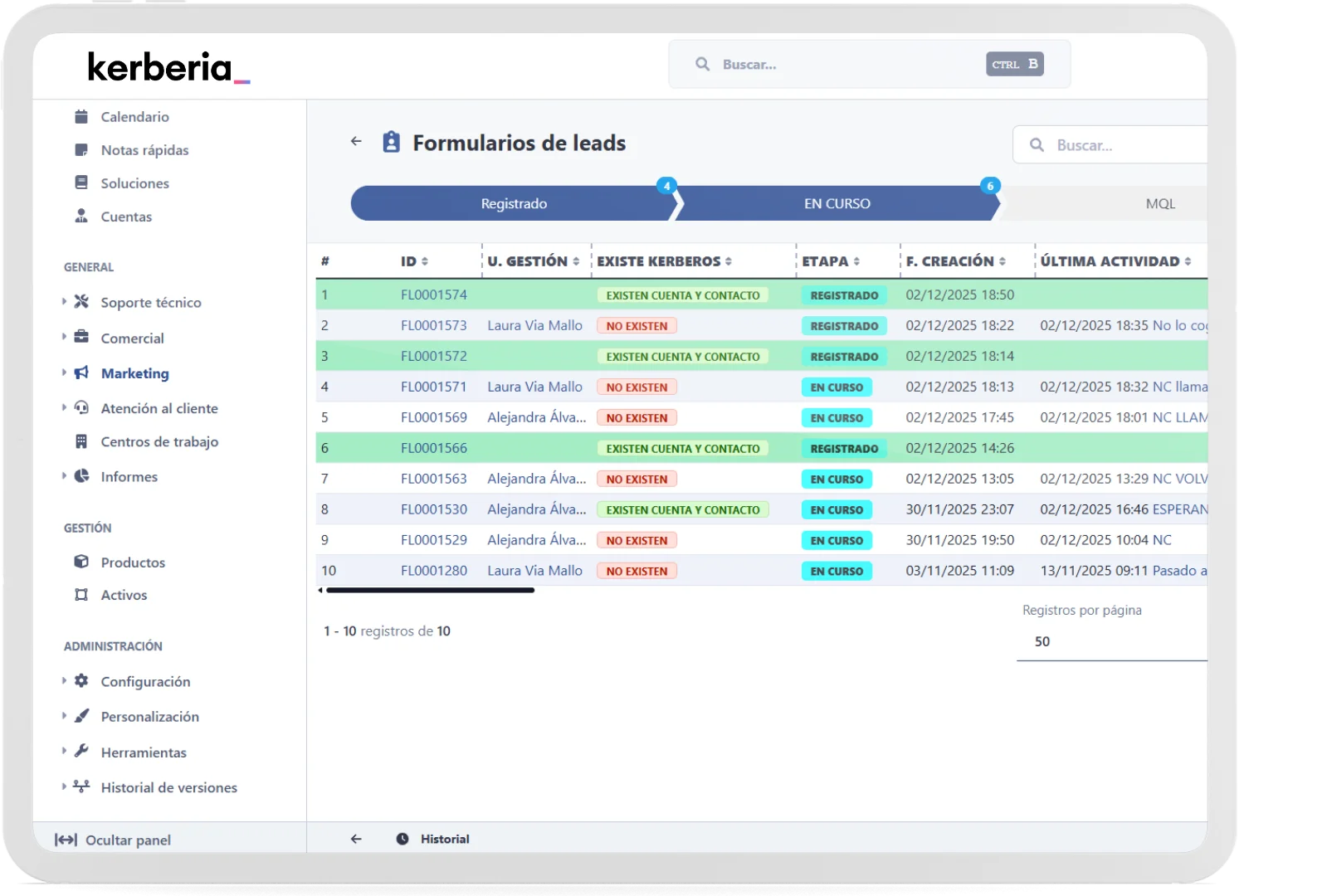
Task: Click the NO EXISTEN tag in row FL0001569
Action: [x=637, y=417]
